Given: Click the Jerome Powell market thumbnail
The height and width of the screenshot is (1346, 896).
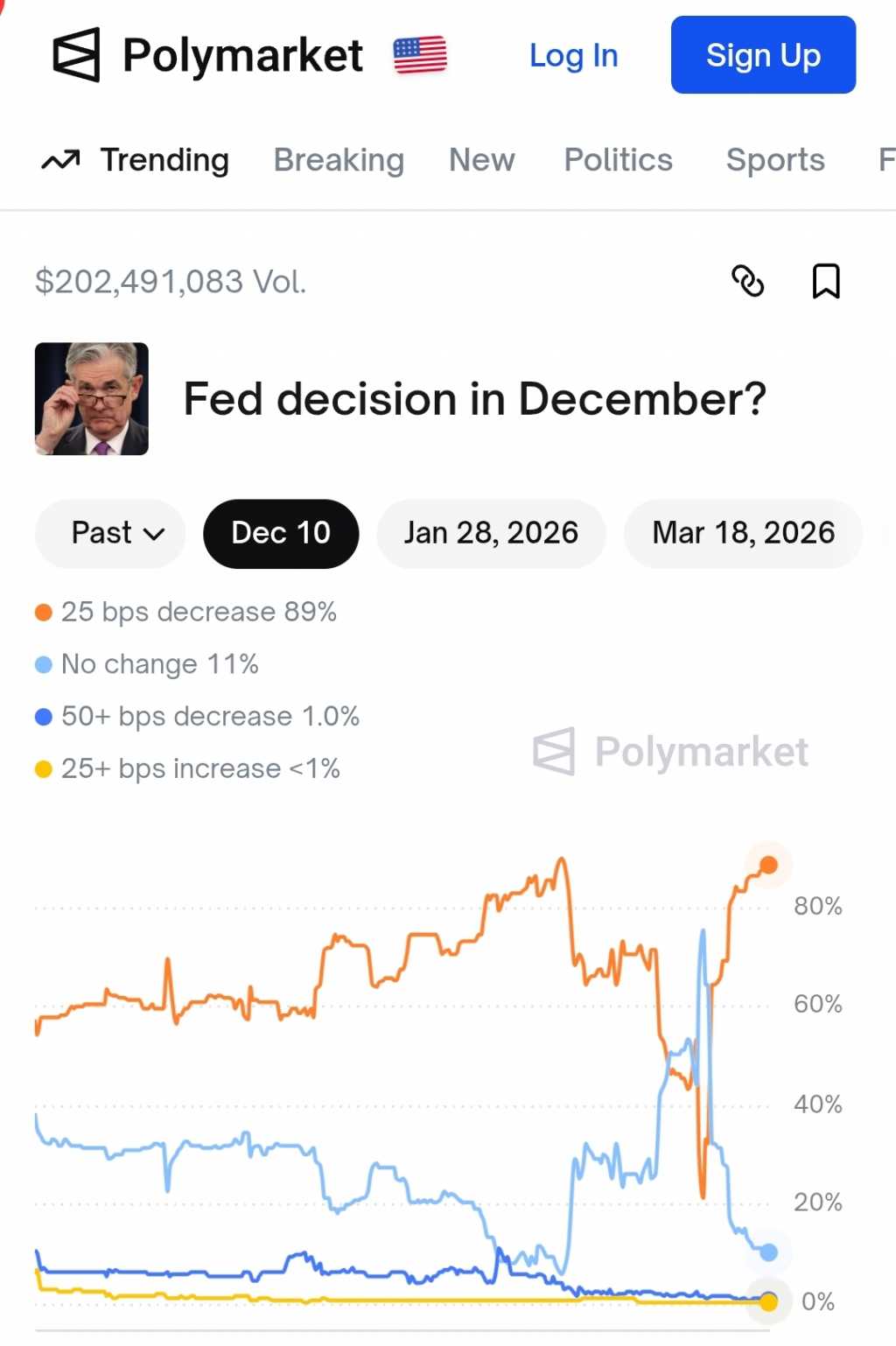Looking at the screenshot, I should pos(92,399).
